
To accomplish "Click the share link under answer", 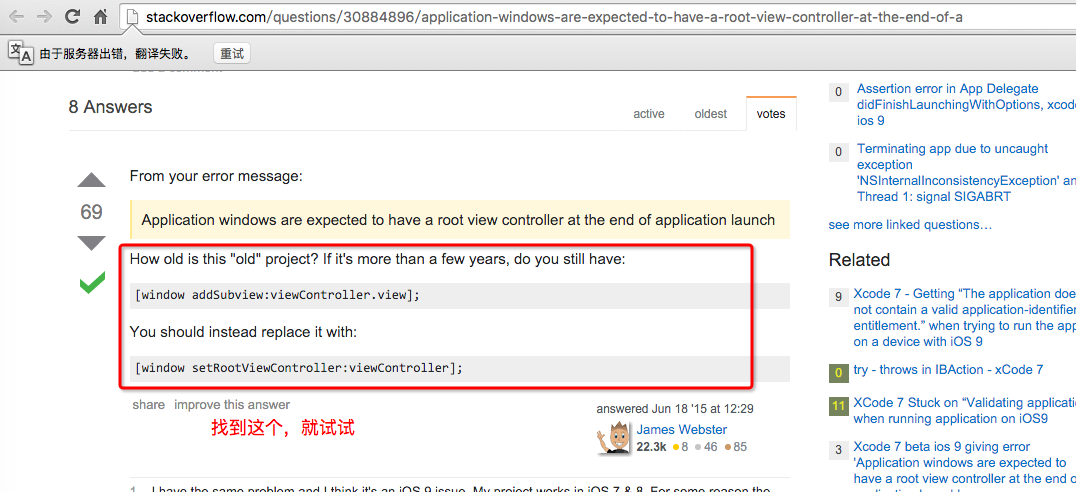I will [x=148, y=405].
